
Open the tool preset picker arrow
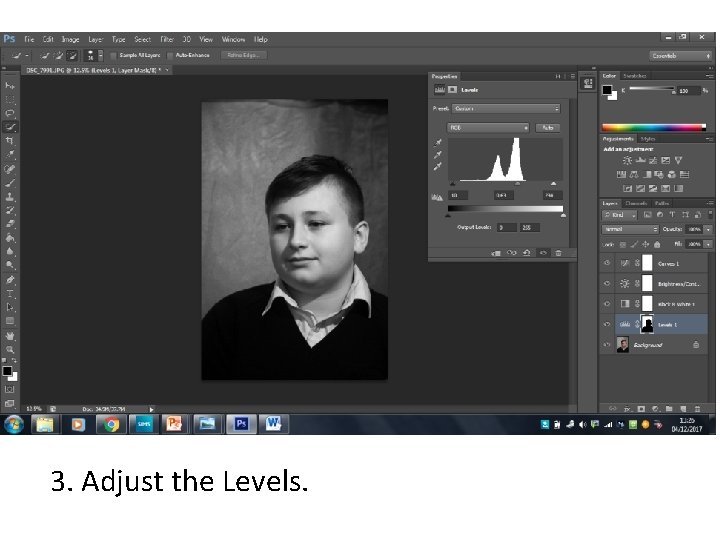click(x=27, y=56)
